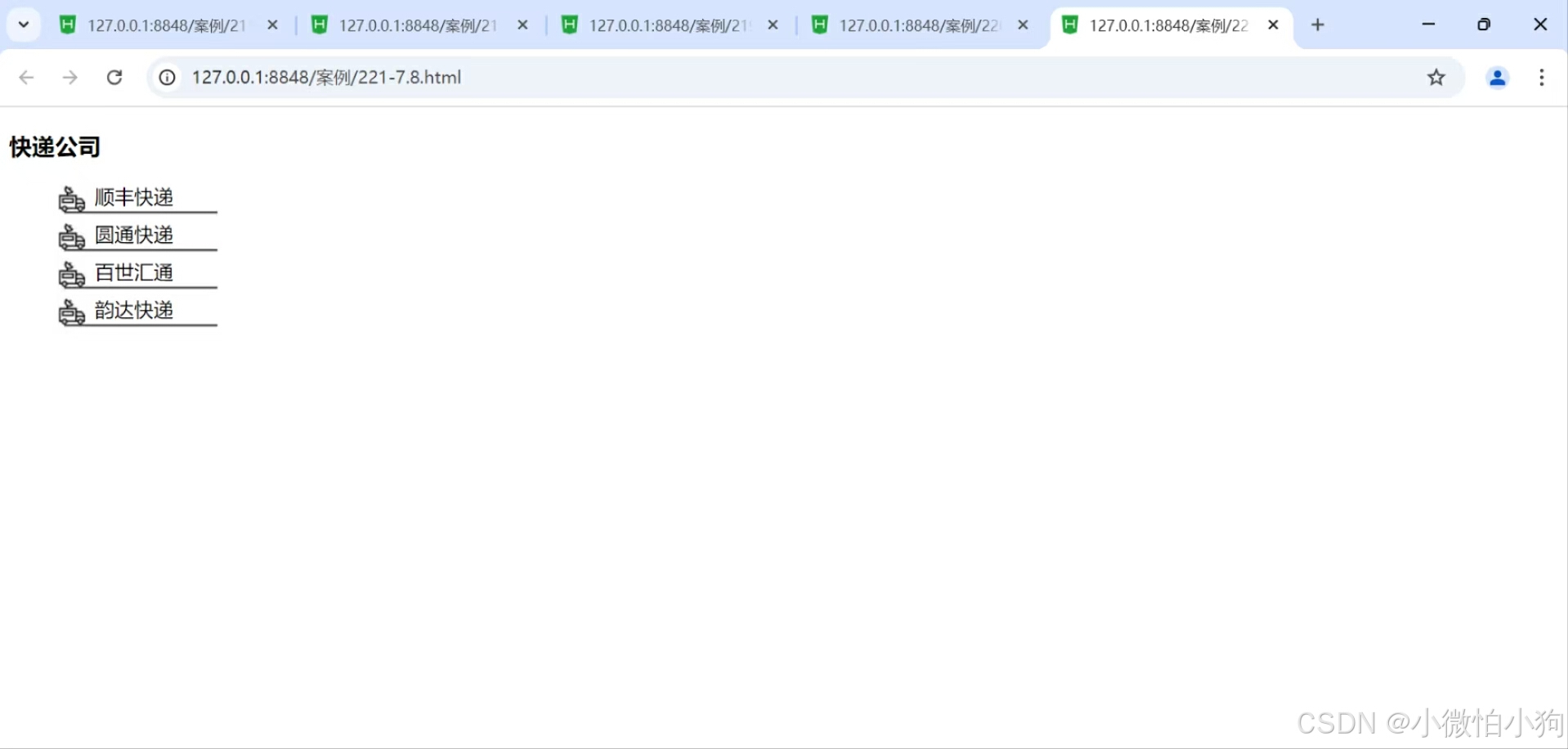
Task: Open the tab search dropdown
Action: pyautogui.click(x=24, y=25)
